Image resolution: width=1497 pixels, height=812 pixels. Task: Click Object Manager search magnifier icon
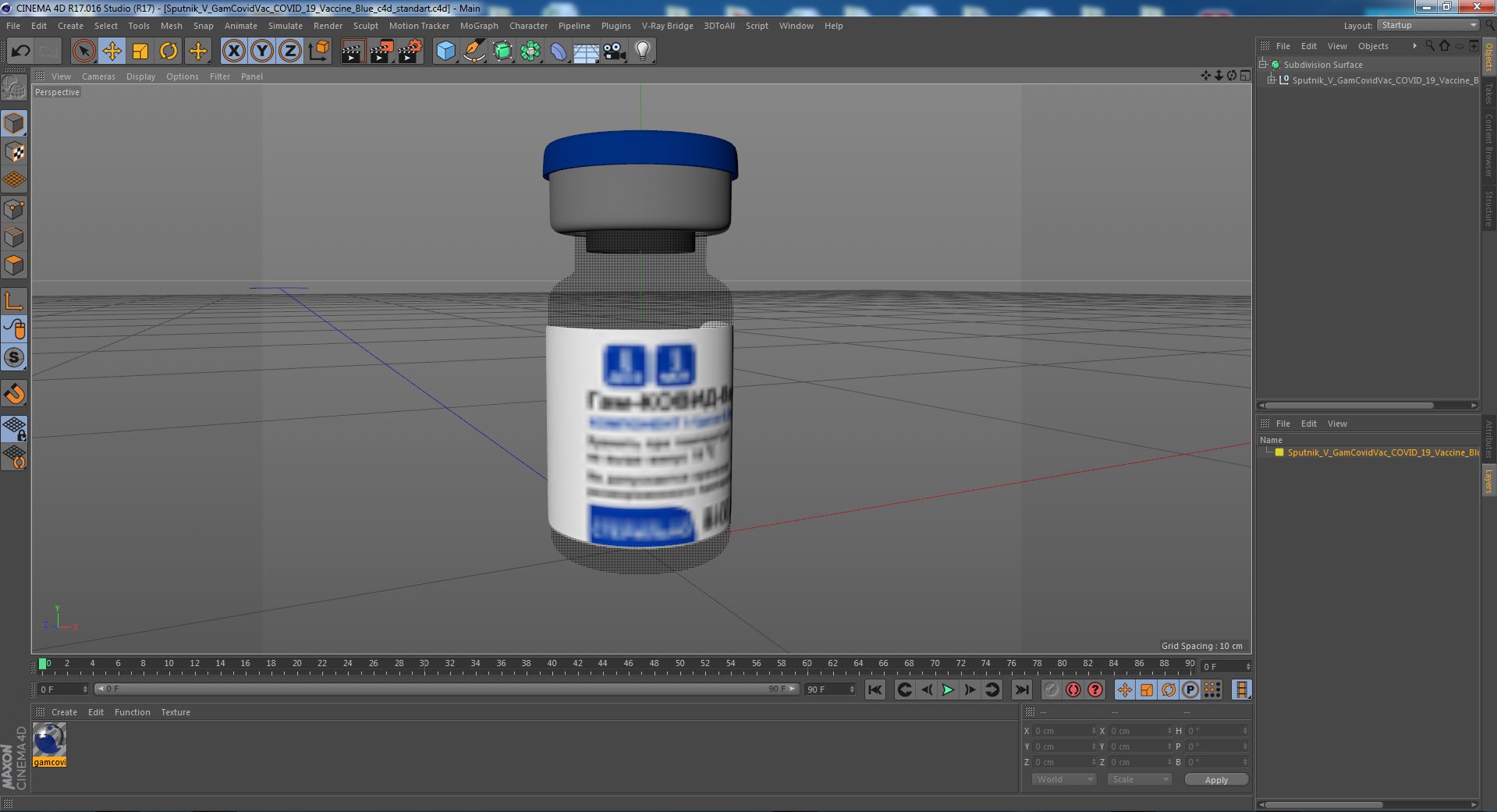(1430, 45)
